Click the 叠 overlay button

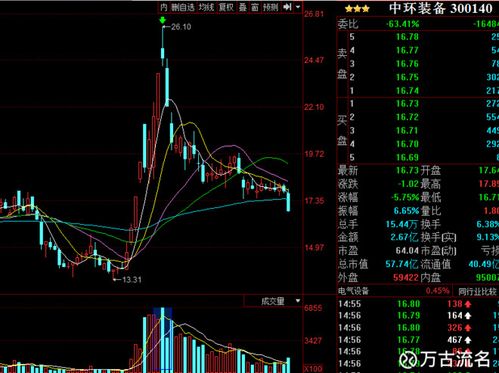(243, 7)
